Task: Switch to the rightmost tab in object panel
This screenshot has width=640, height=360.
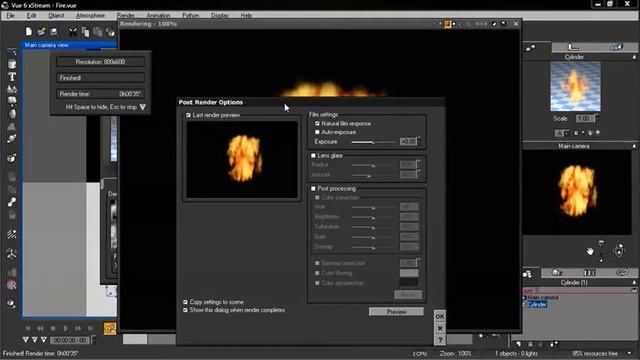Action: (x=616, y=47)
